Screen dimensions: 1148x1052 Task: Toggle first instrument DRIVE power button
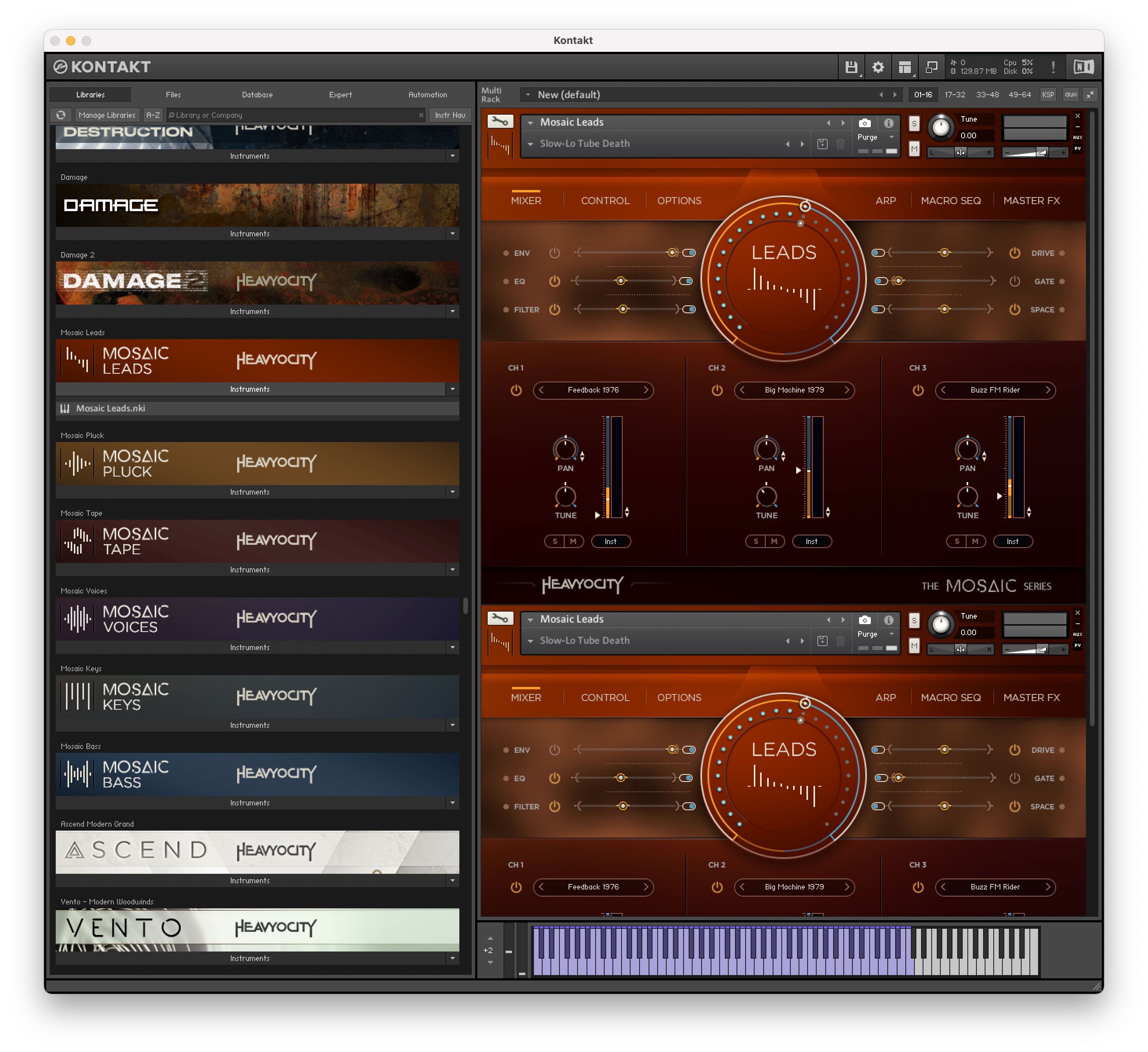pos(1014,253)
